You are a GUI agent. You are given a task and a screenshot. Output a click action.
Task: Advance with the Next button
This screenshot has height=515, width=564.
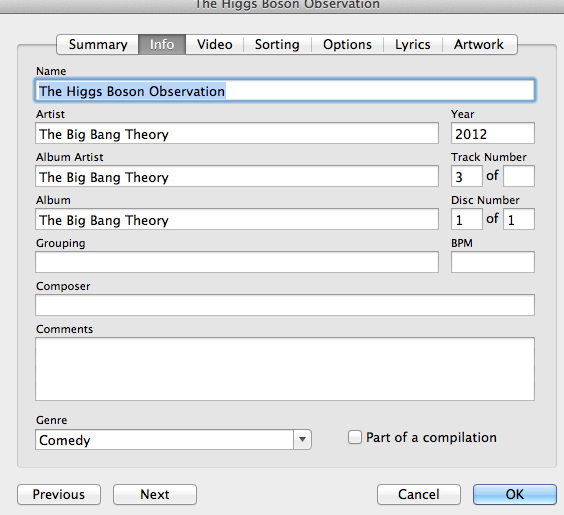click(x=155, y=495)
